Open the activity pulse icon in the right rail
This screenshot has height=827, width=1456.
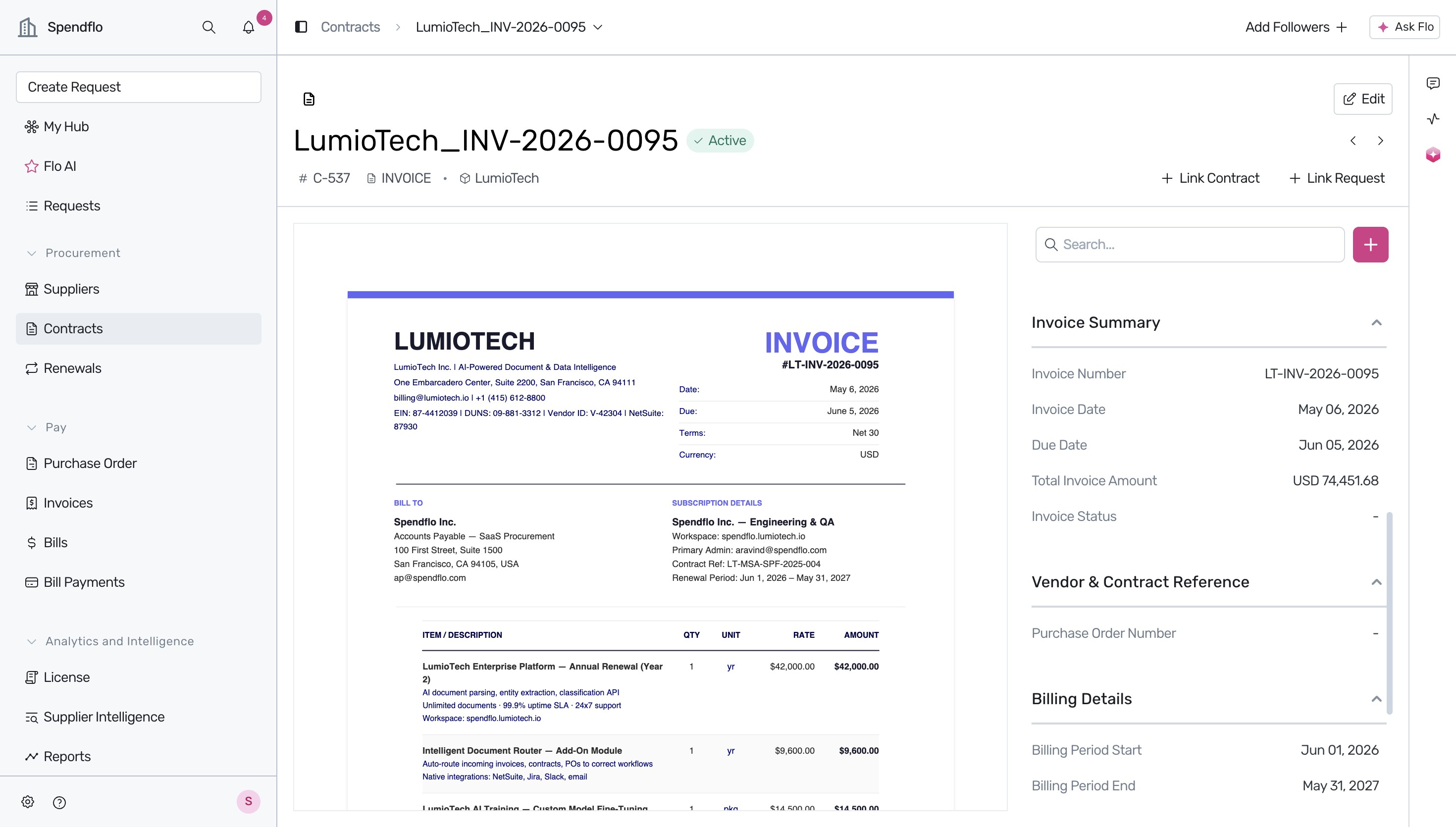click(x=1433, y=119)
